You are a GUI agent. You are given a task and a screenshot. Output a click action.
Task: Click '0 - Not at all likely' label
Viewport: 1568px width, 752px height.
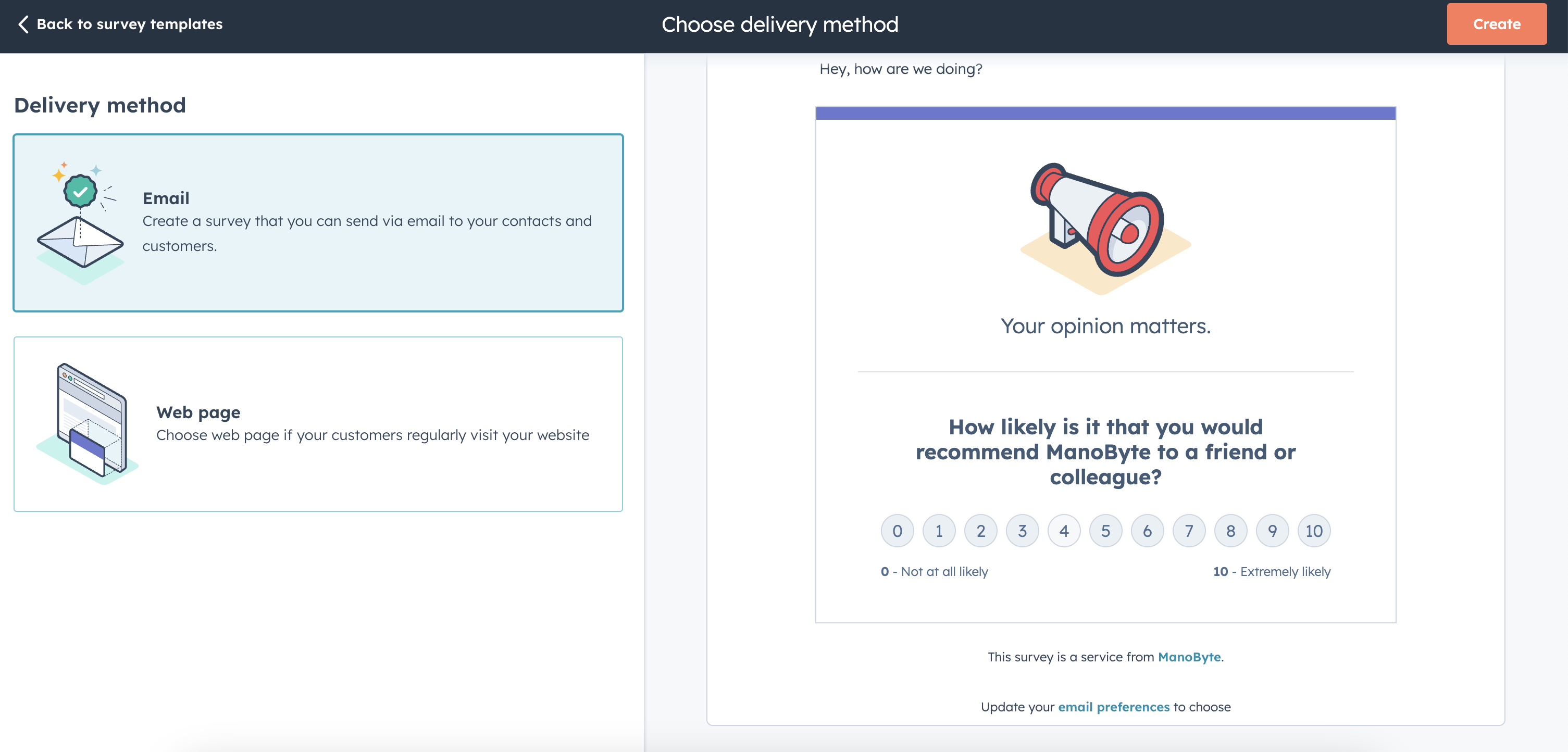coord(935,572)
